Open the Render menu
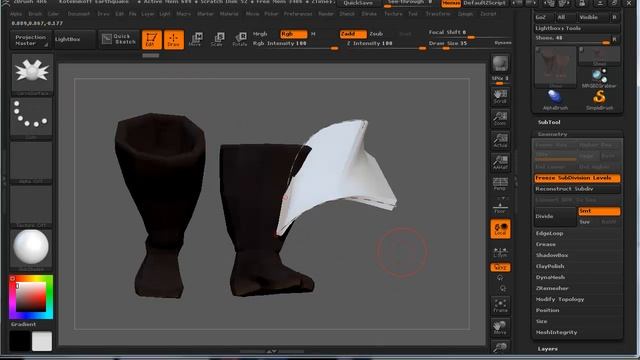Screen dimensions: 640x360 [326, 13]
